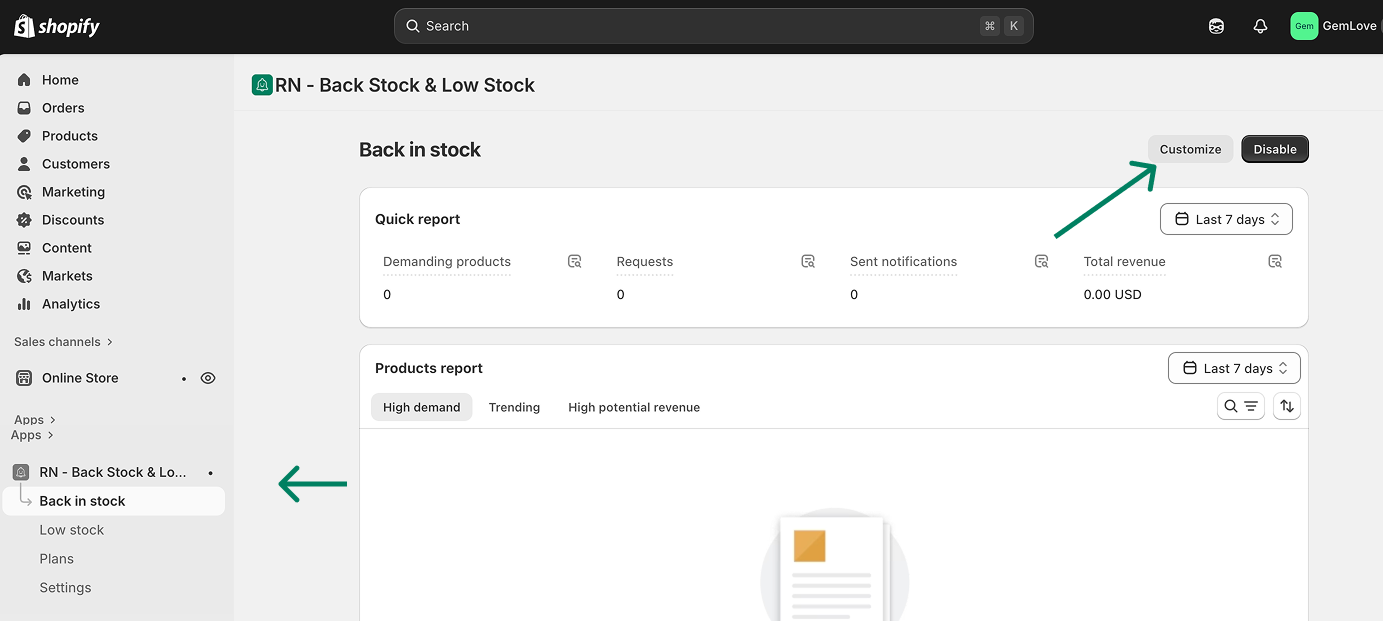Image resolution: width=1383 pixels, height=621 pixels.
Task: Open Quick report Last 7 days dropdown
Action: [x=1226, y=219]
